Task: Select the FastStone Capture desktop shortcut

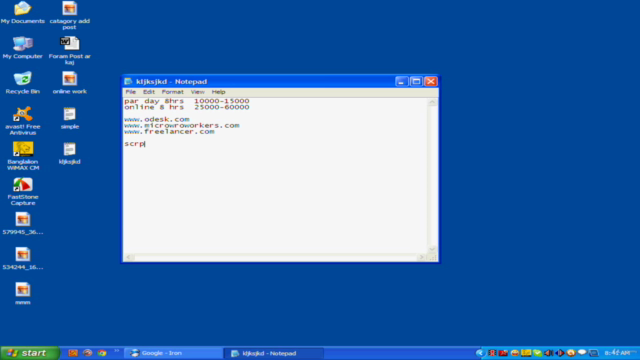Action: coord(22,191)
